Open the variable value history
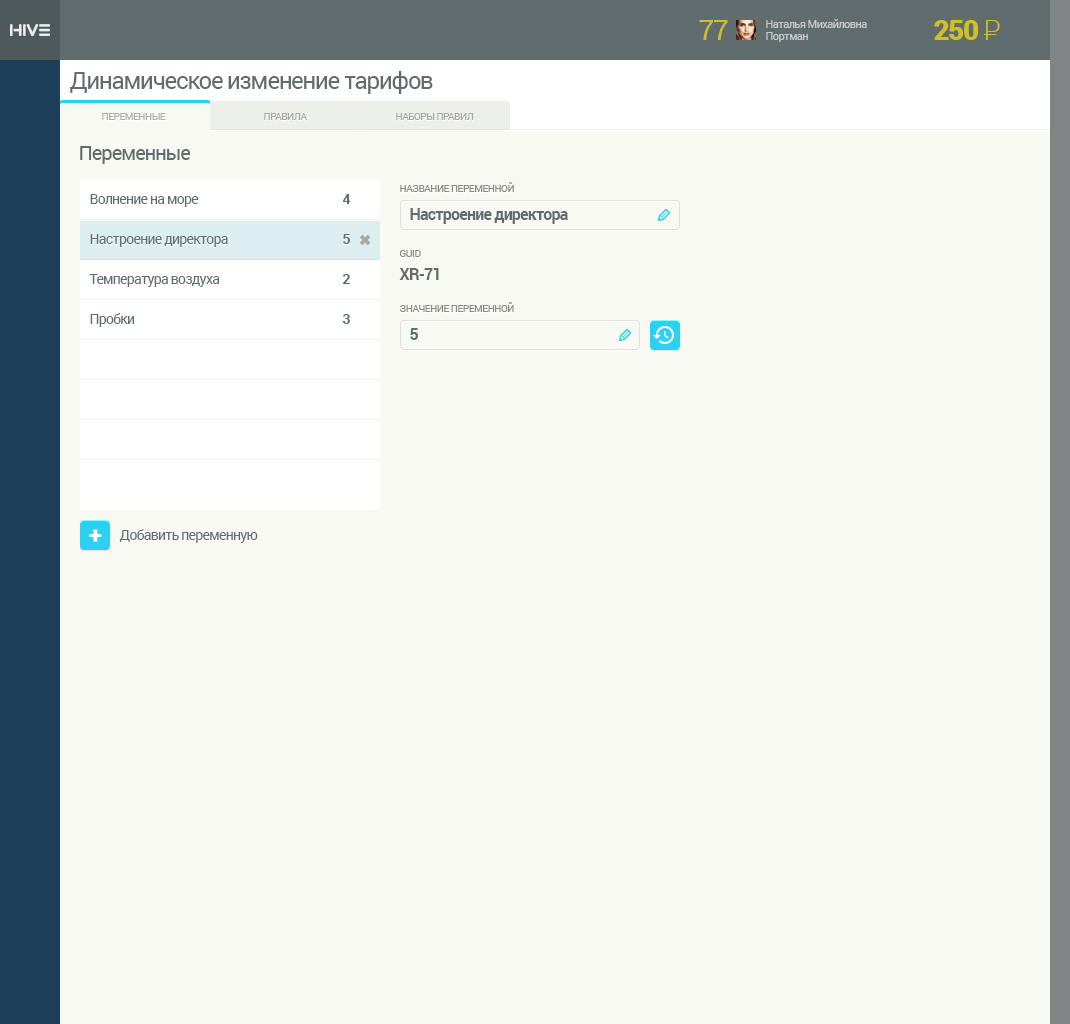 tap(665, 335)
